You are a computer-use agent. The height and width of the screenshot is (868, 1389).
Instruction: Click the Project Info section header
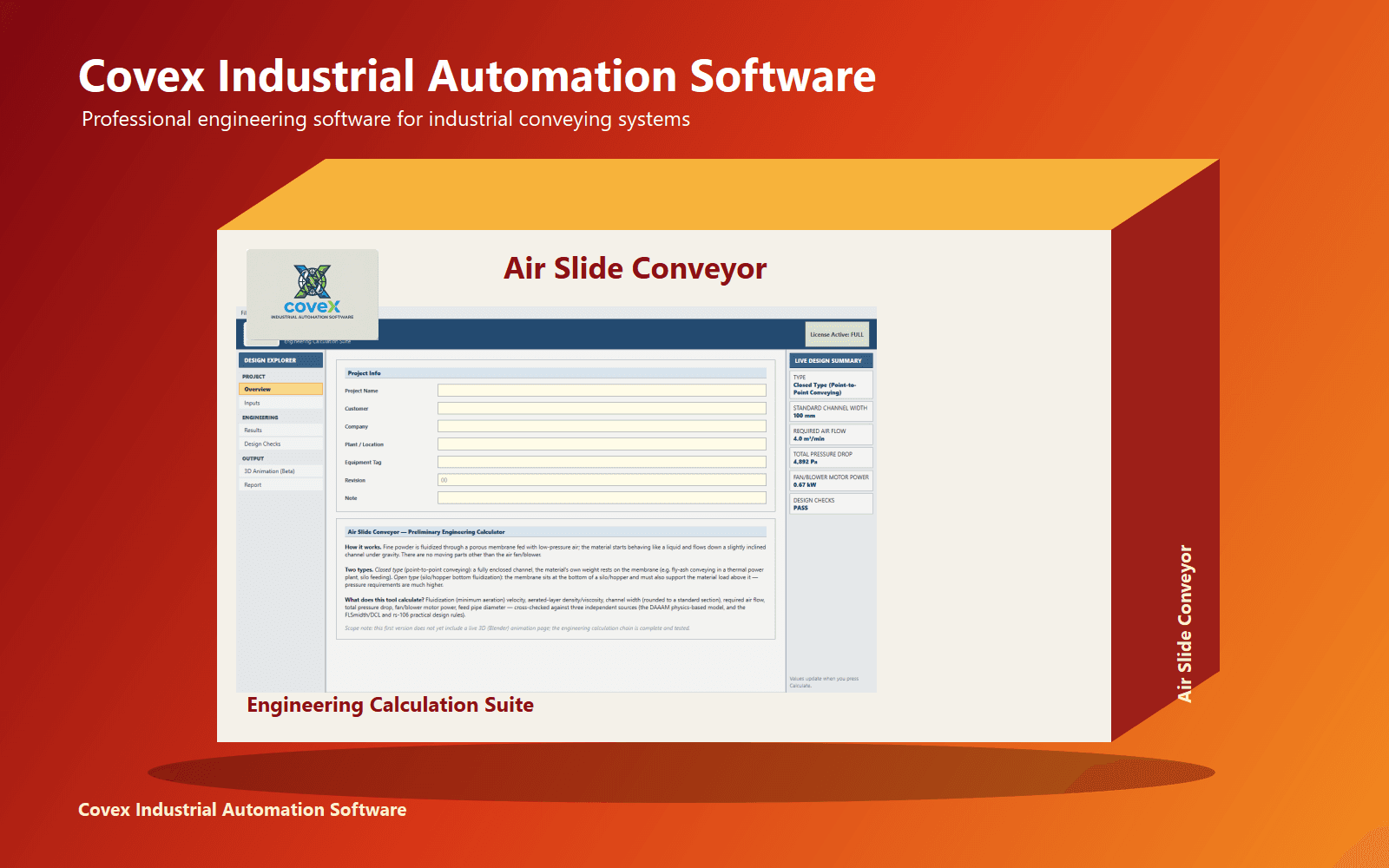click(556, 373)
